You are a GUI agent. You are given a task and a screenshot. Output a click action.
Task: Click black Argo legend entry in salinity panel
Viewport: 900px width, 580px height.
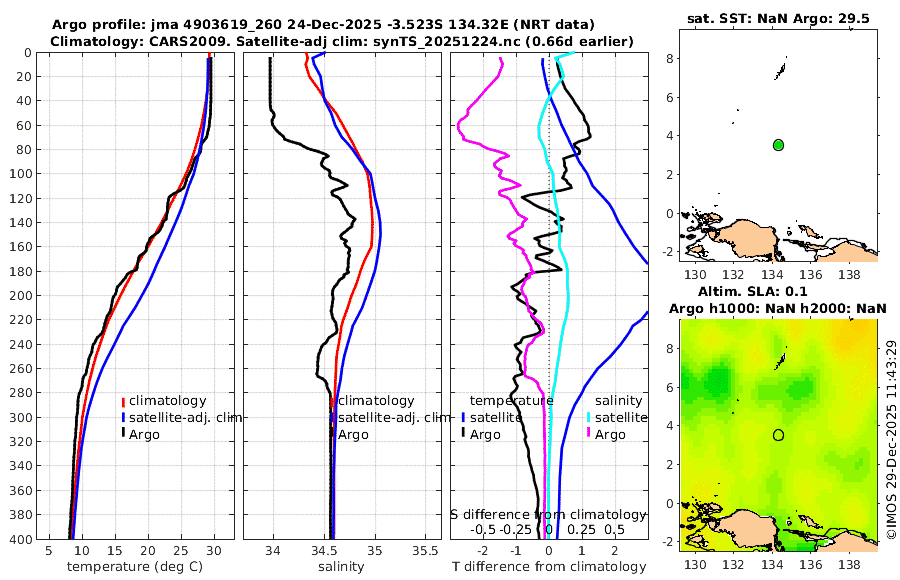(350, 435)
